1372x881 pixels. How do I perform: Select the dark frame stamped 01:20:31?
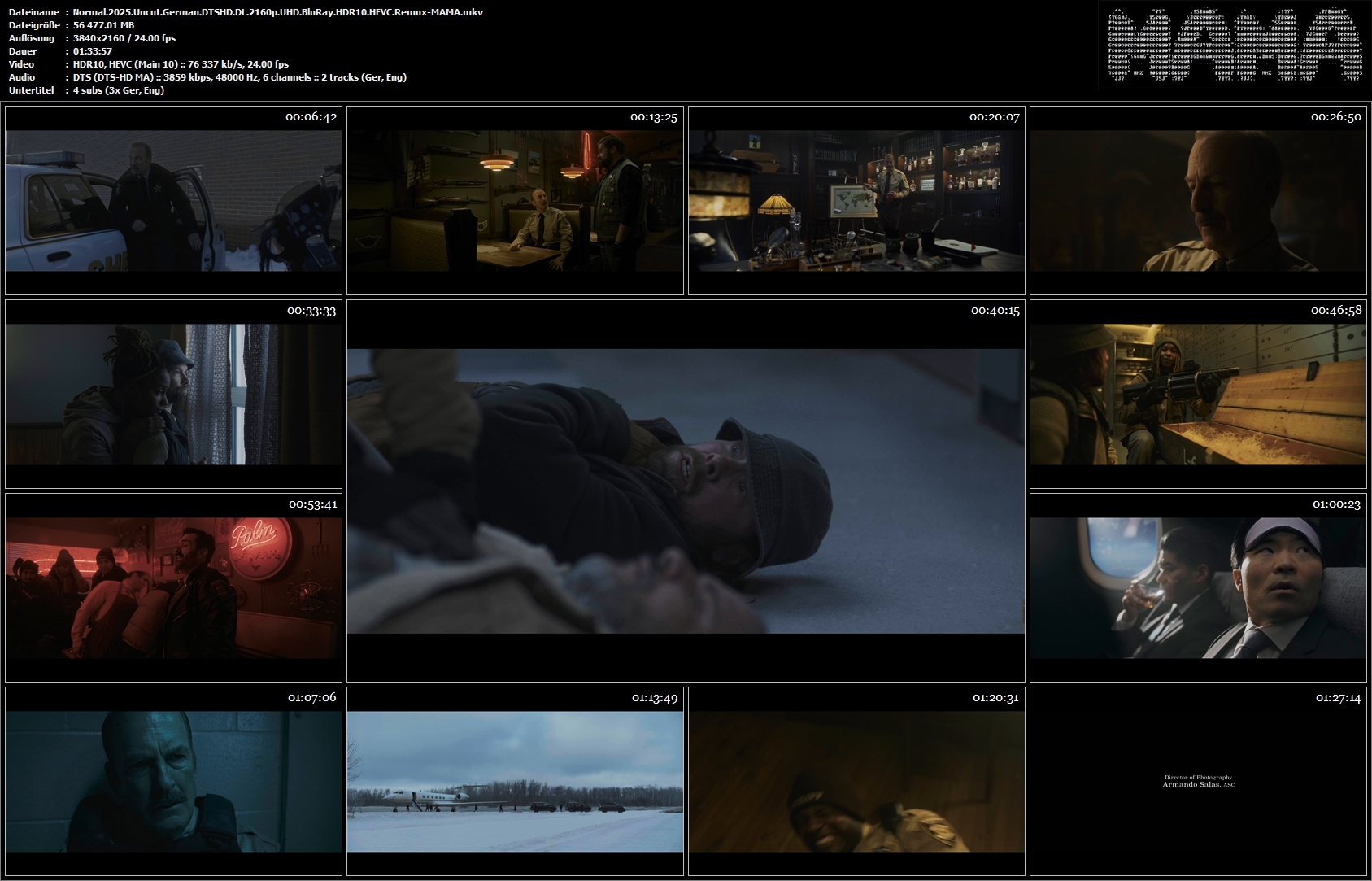pos(856,781)
